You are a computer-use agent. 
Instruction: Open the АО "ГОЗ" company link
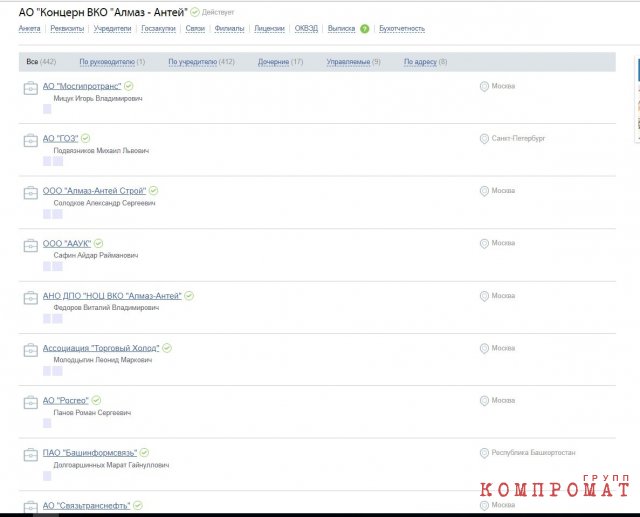[x=60, y=138]
